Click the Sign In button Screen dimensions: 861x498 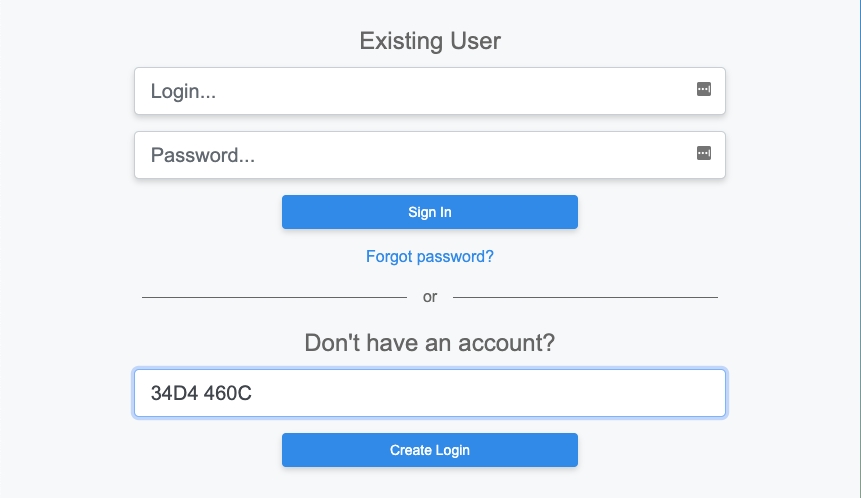coord(430,212)
